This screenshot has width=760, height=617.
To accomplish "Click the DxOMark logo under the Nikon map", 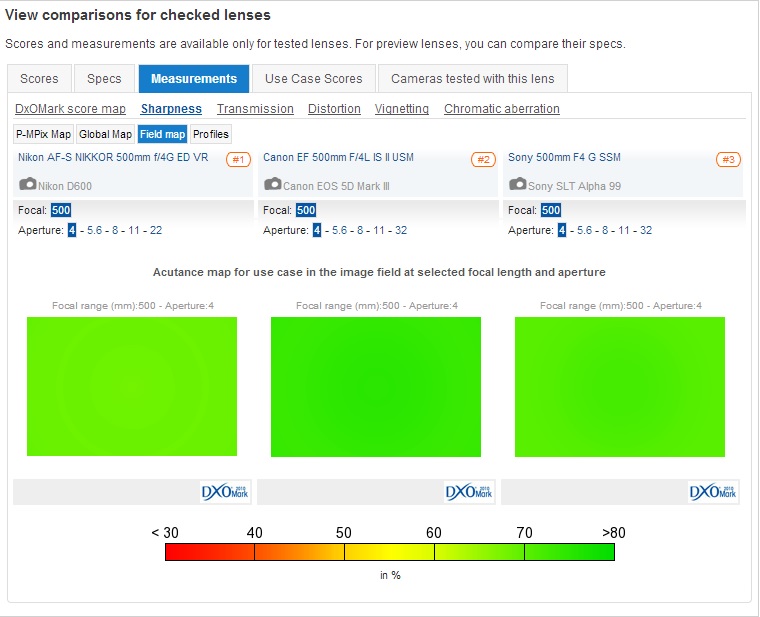I will click(225, 492).
